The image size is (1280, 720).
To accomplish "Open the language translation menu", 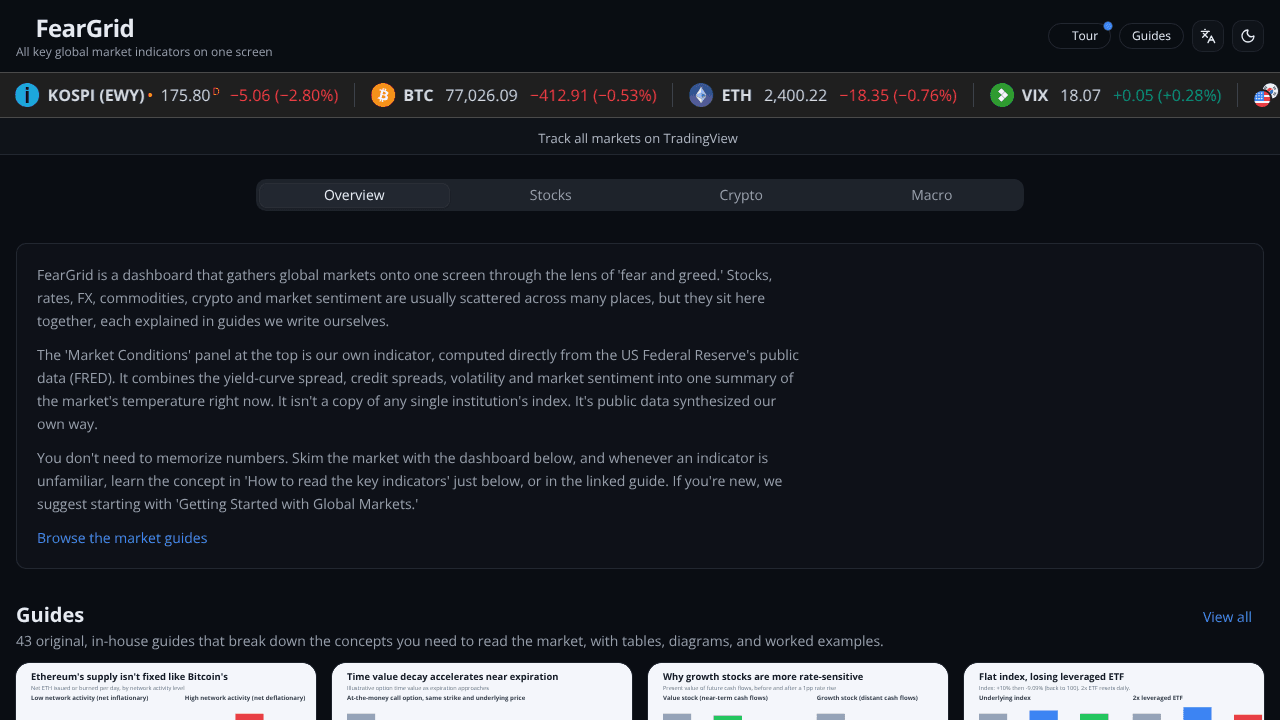I will [x=1208, y=36].
